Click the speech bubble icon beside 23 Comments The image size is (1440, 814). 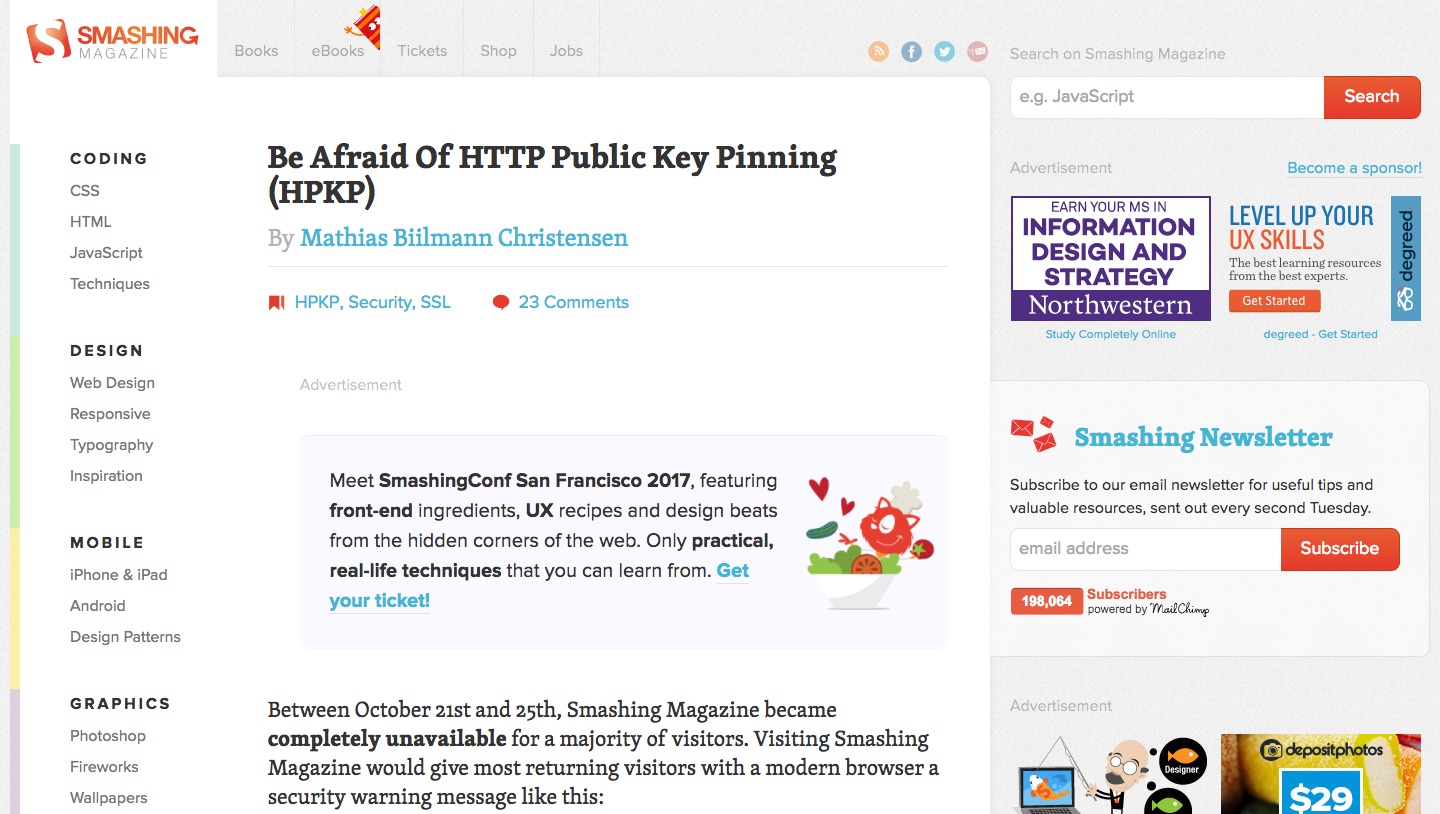point(501,301)
